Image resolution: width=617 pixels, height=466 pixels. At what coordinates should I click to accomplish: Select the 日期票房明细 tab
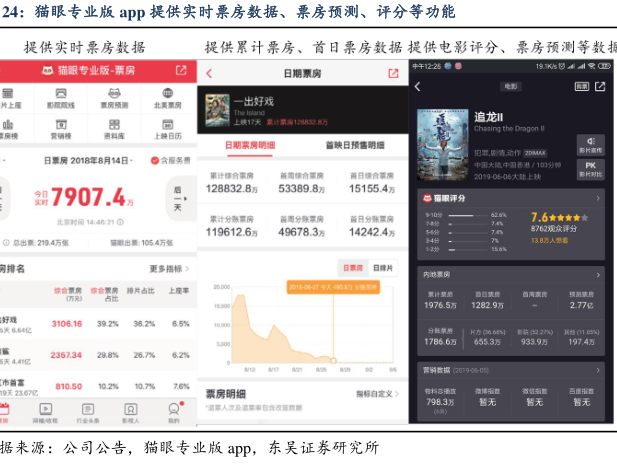point(250,145)
